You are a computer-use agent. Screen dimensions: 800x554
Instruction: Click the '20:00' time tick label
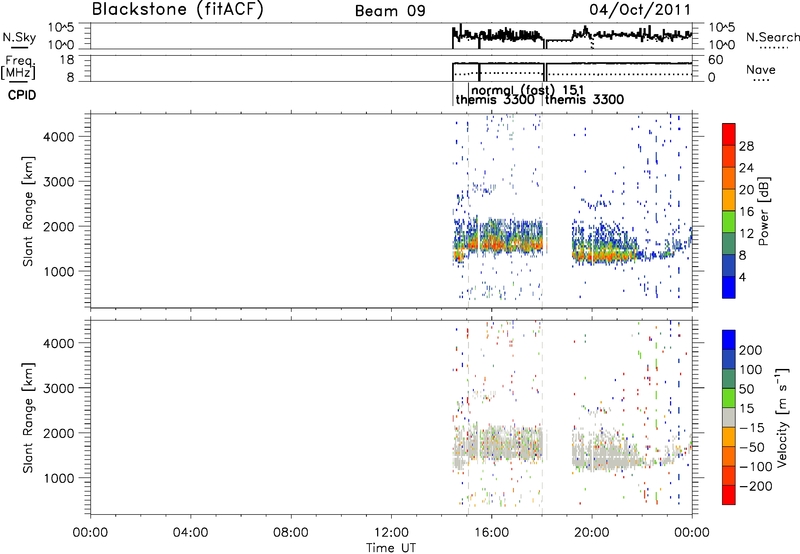coord(592,533)
